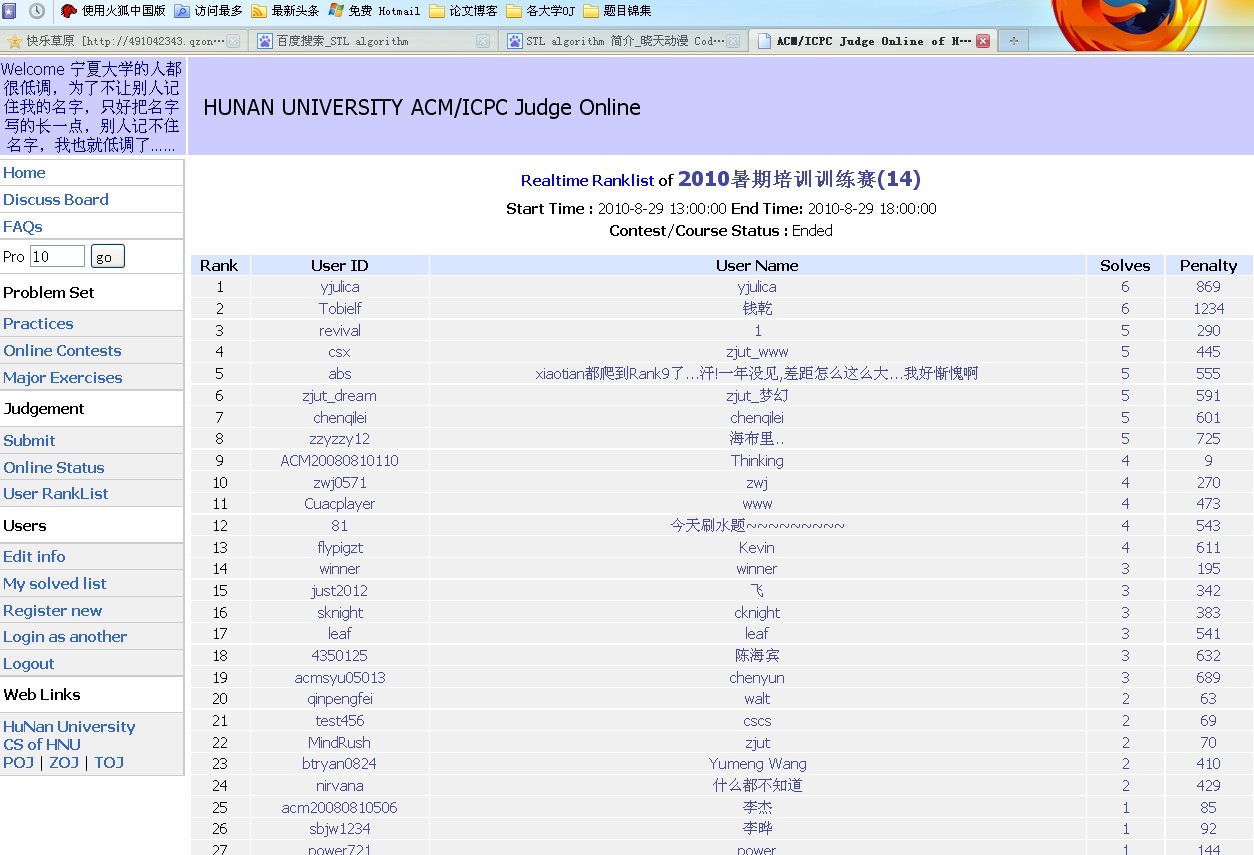Close the STL algorithm 简介 tab

[734, 41]
